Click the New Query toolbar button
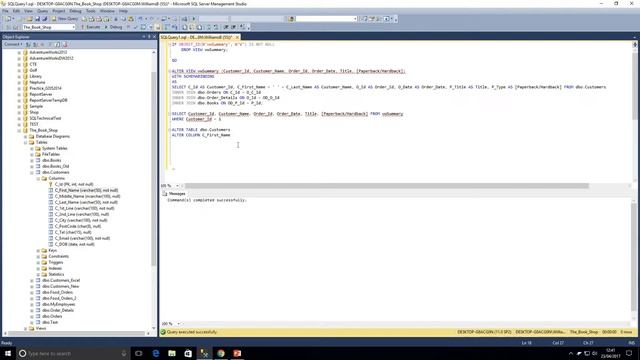 pyautogui.click(x=64, y=19)
